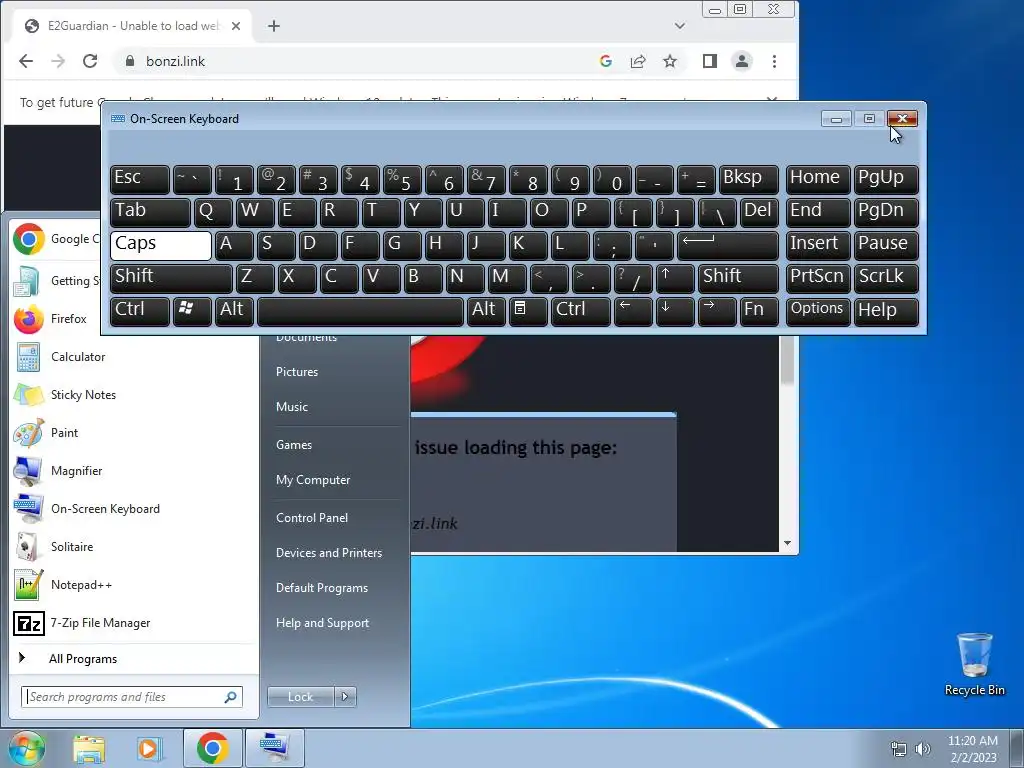Open Default Programs in Start menu
The width and height of the screenshot is (1024, 768).
(322, 588)
